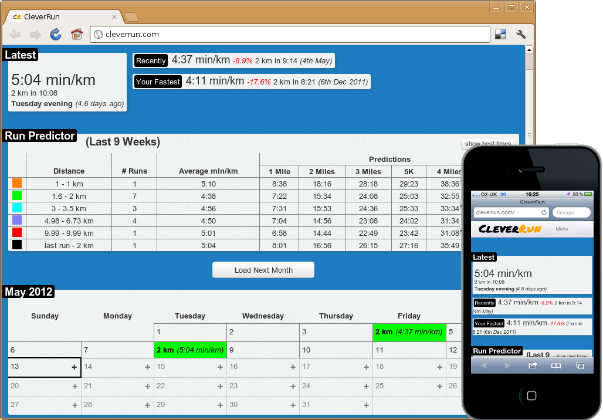Screen dimensions: 603x420
Task: Add a run on May 14 with plus
Action: pyautogui.click(x=147, y=367)
